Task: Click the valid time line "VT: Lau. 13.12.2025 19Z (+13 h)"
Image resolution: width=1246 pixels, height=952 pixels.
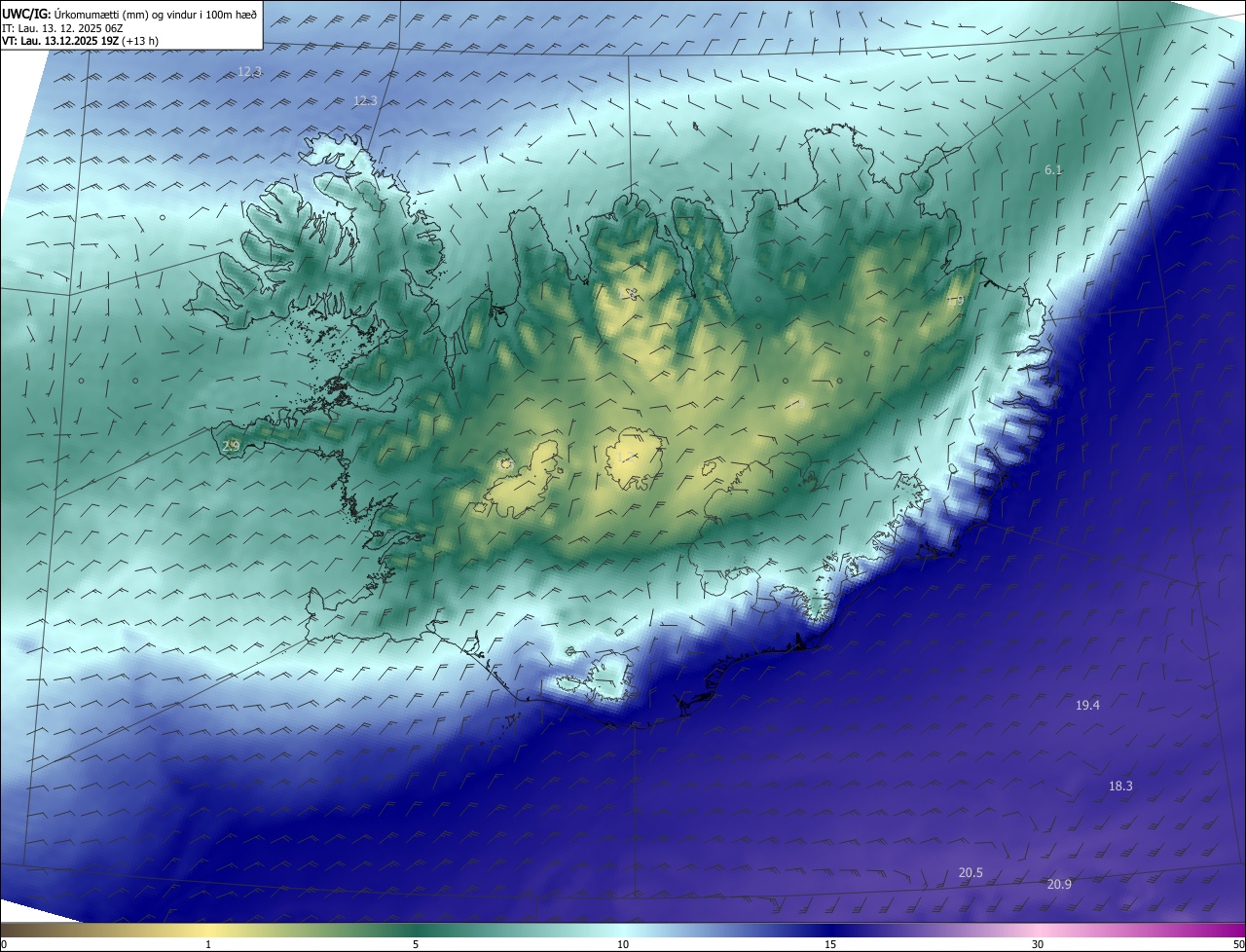Action: [x=81, y=41]
